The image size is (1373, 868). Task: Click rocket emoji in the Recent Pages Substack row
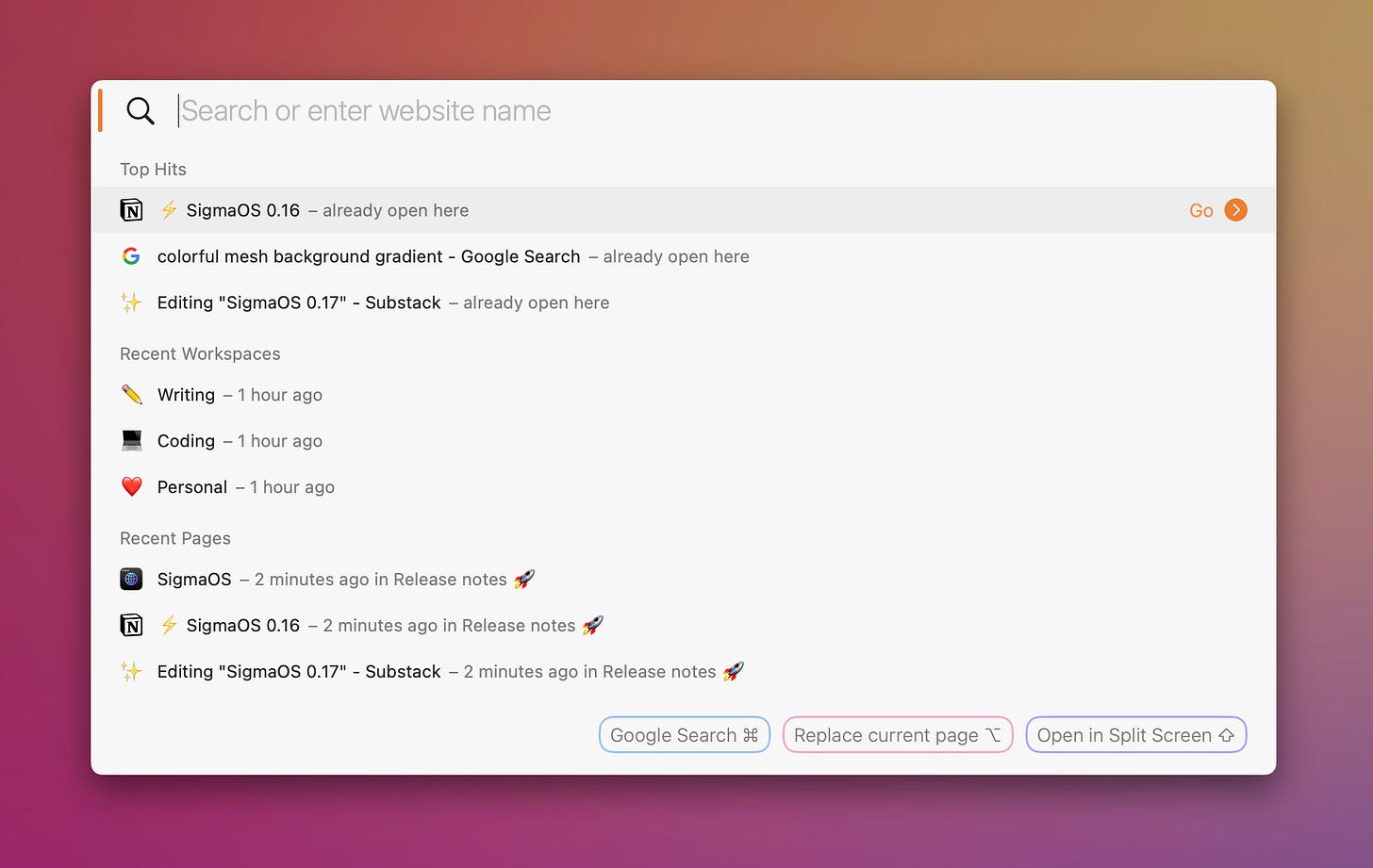[734, 671]
